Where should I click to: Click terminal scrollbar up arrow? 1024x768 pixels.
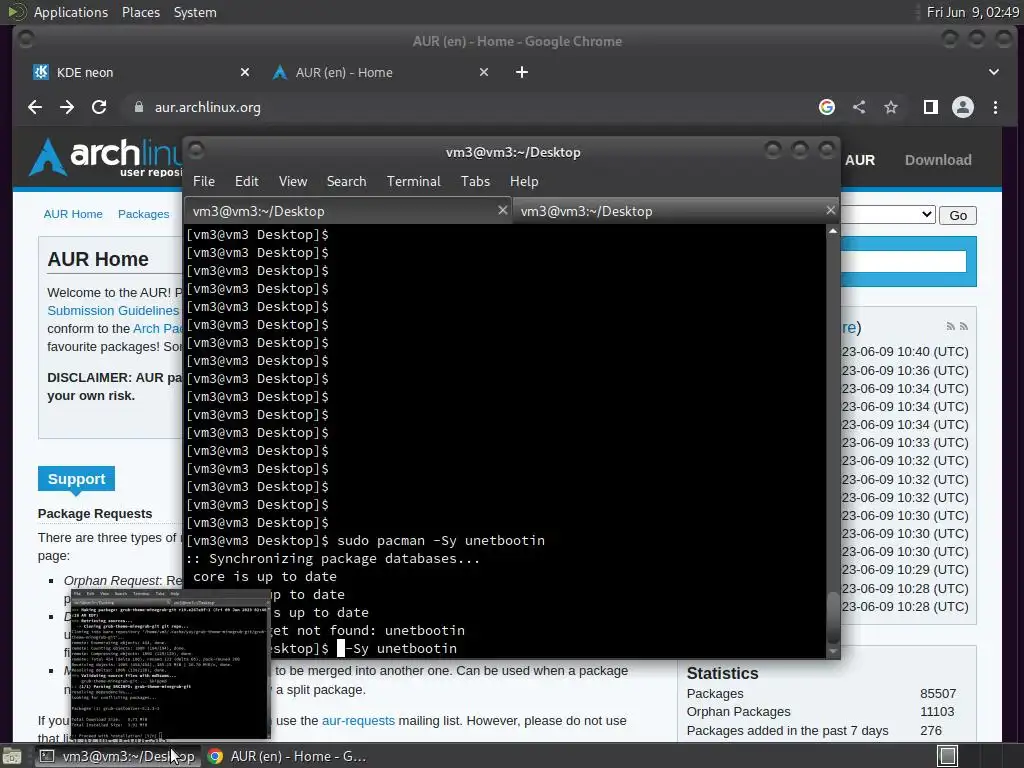[833, 231]
